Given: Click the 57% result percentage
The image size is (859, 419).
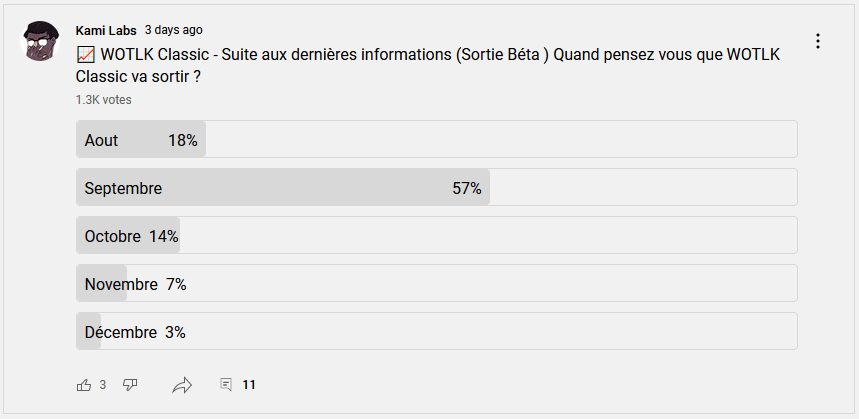Looking at the screenshot, I should (467, 188).
